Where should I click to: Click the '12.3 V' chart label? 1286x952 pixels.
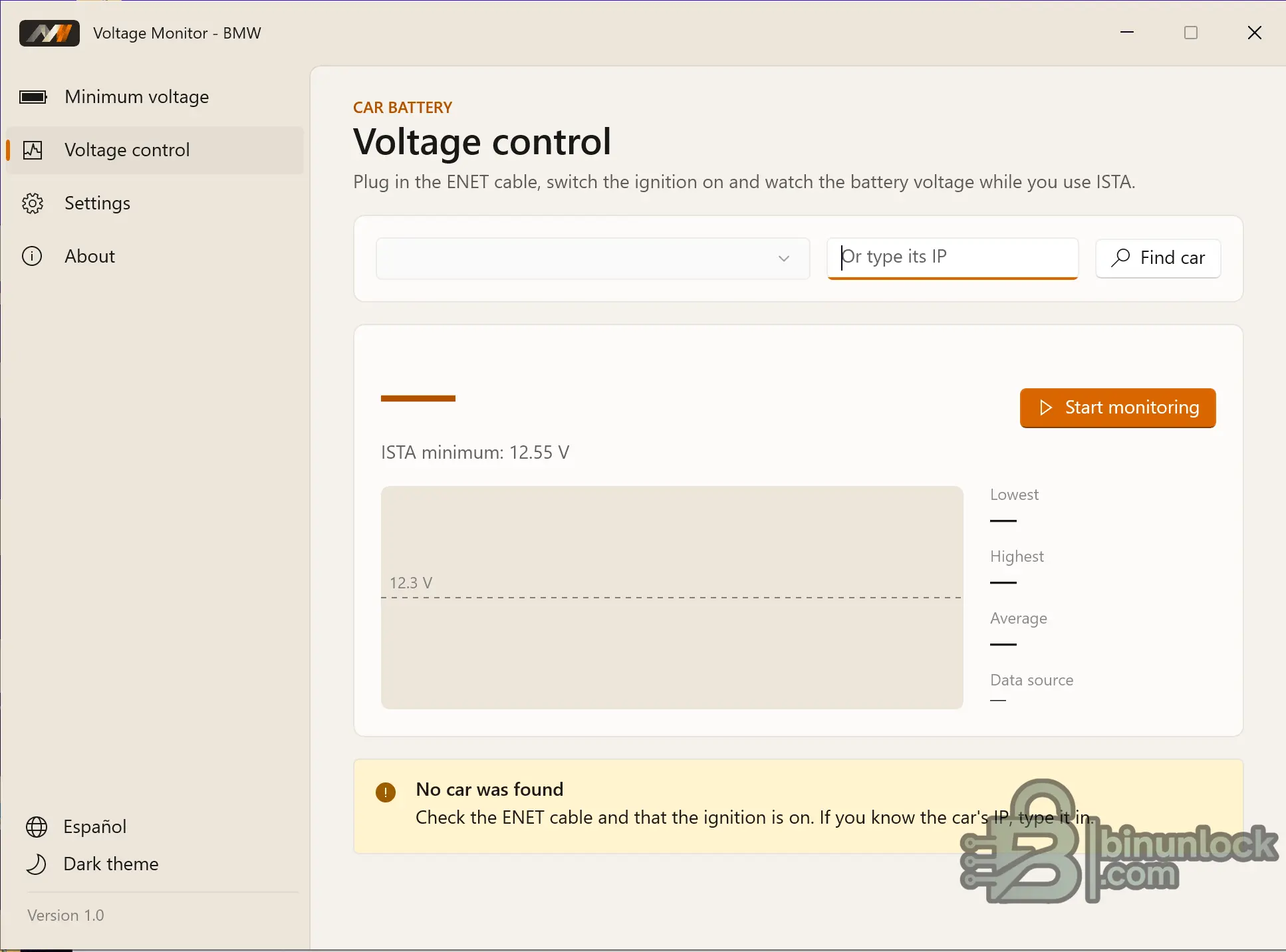411,583
